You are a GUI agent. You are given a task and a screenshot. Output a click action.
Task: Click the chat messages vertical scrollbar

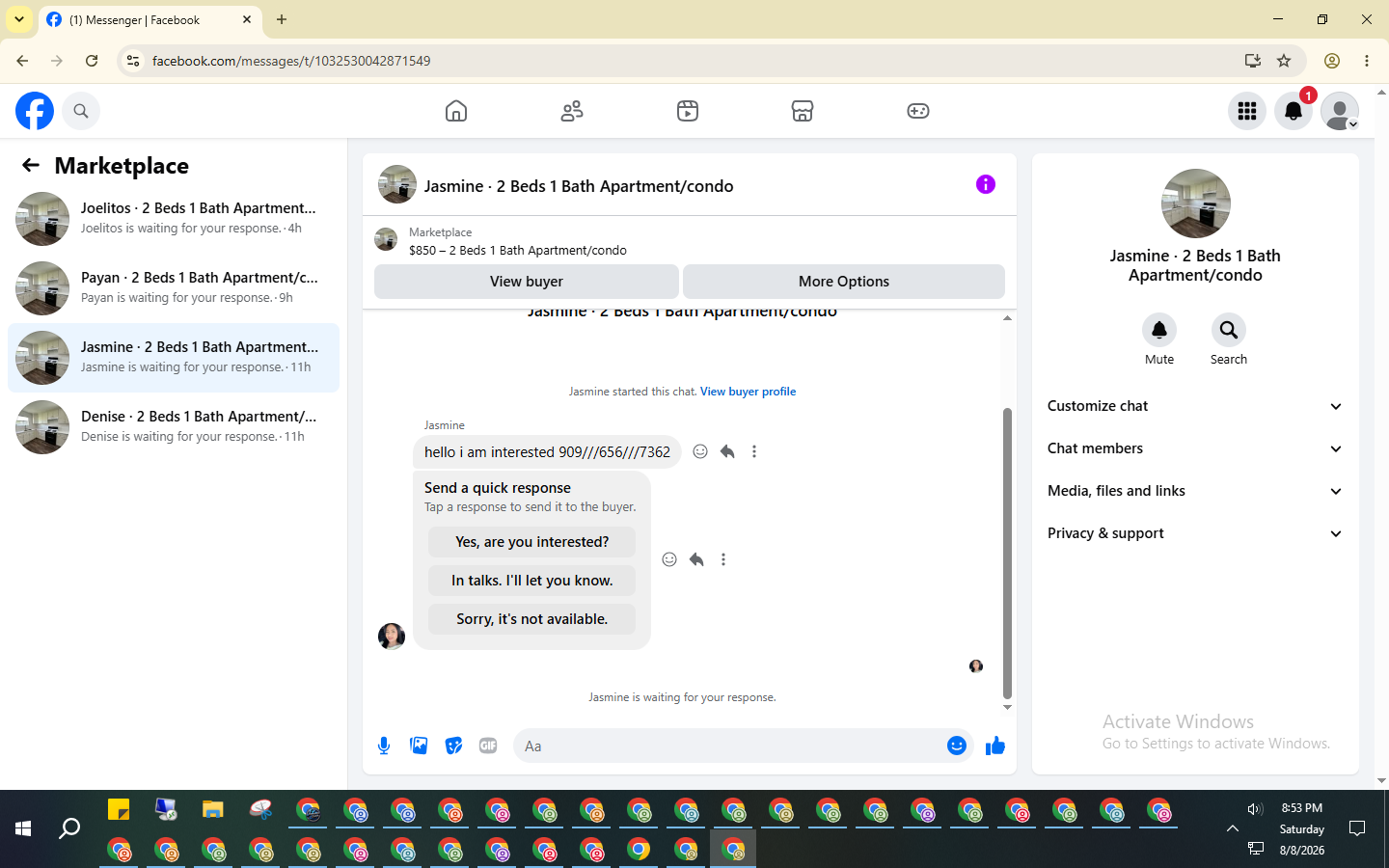click(x=1007, y=552)
